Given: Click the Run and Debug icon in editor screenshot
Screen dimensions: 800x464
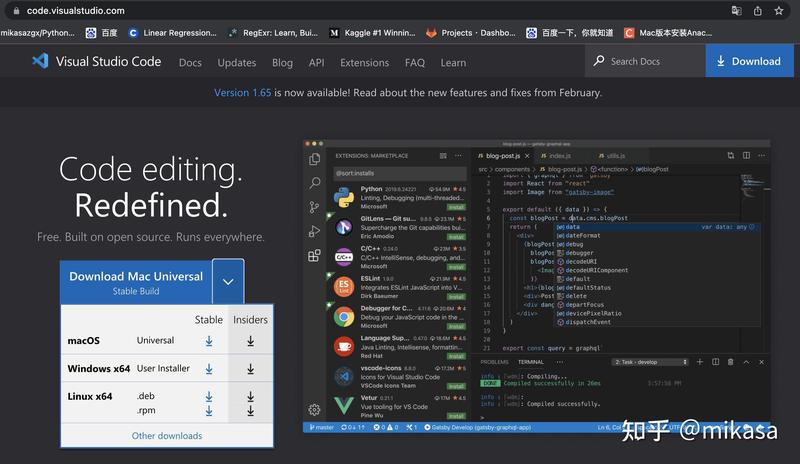Looking at the screenshot, I should [314, 231].
